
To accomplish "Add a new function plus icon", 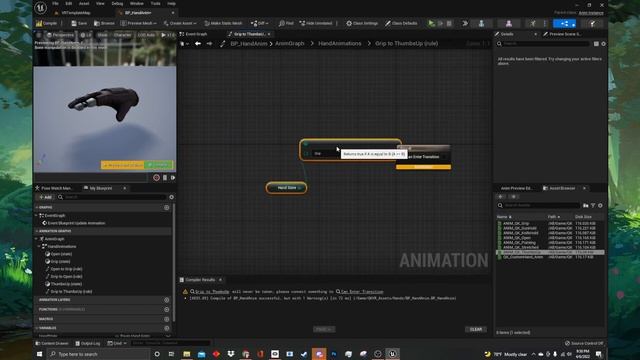I will (x=167, y=310).
